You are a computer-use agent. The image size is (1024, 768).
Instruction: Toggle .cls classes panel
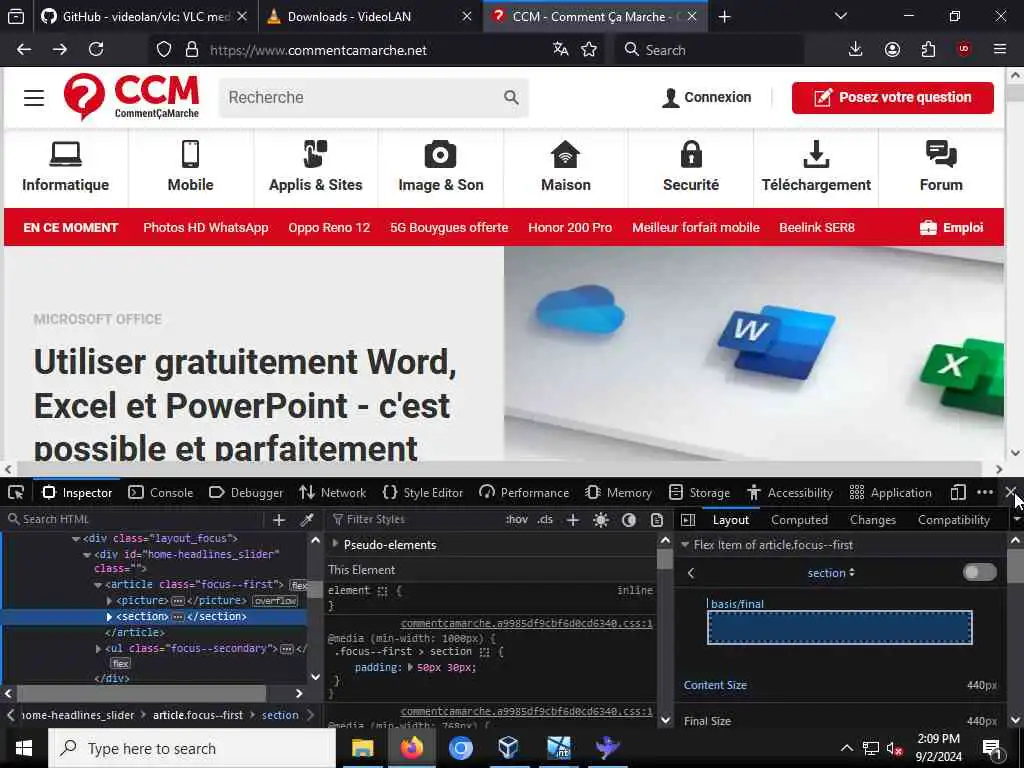pyautogui.click(x=545, y=520)
